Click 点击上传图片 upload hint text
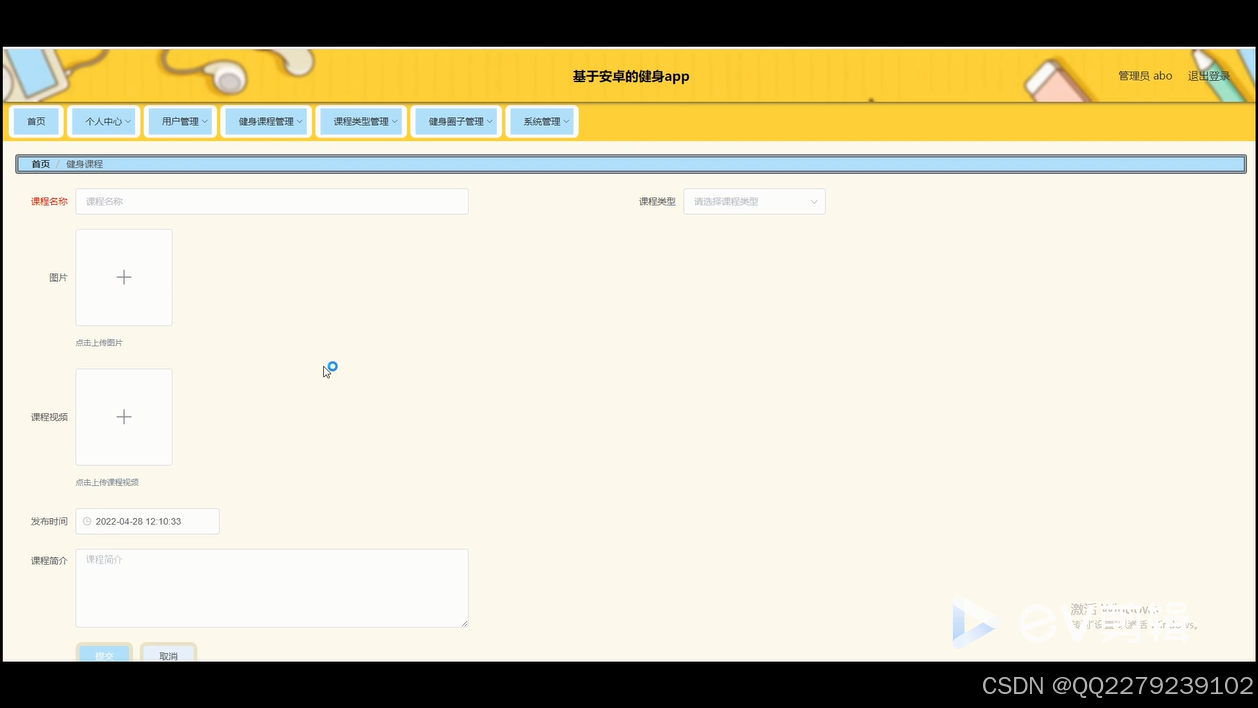Screen dimensions: 1258x708 click(x=98, y=342)
